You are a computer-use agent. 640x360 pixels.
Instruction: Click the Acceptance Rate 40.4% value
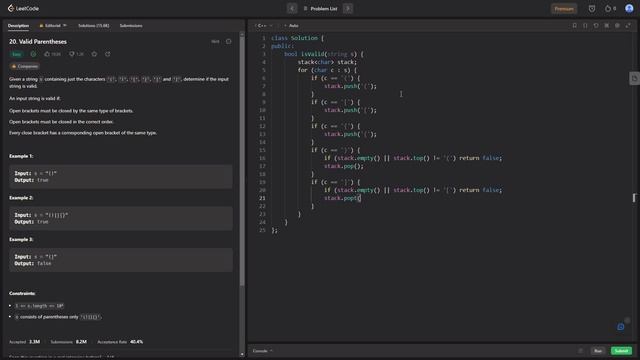[136, 342]
